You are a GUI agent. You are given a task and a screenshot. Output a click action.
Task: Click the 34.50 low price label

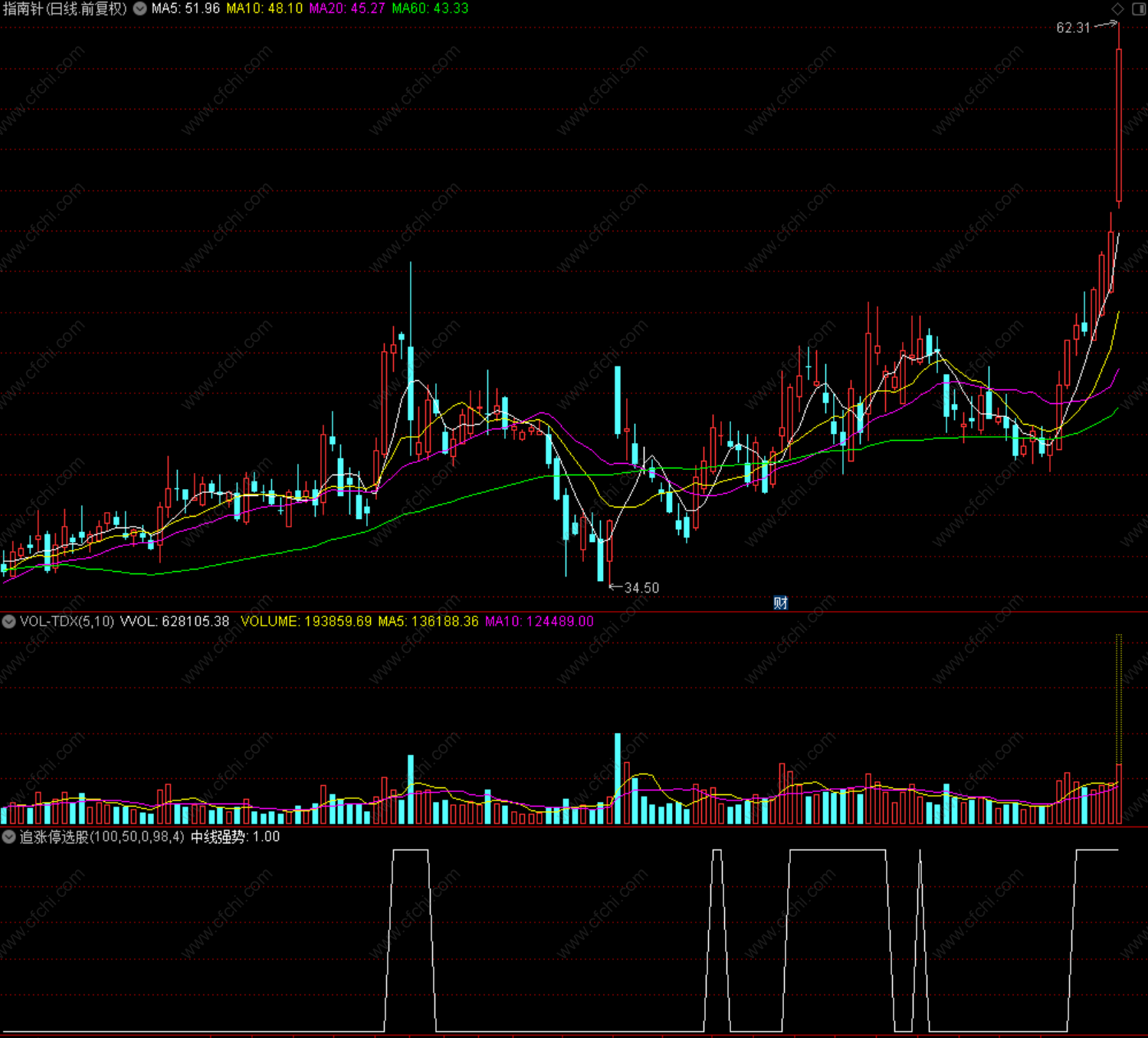click(x=641, y=588)
